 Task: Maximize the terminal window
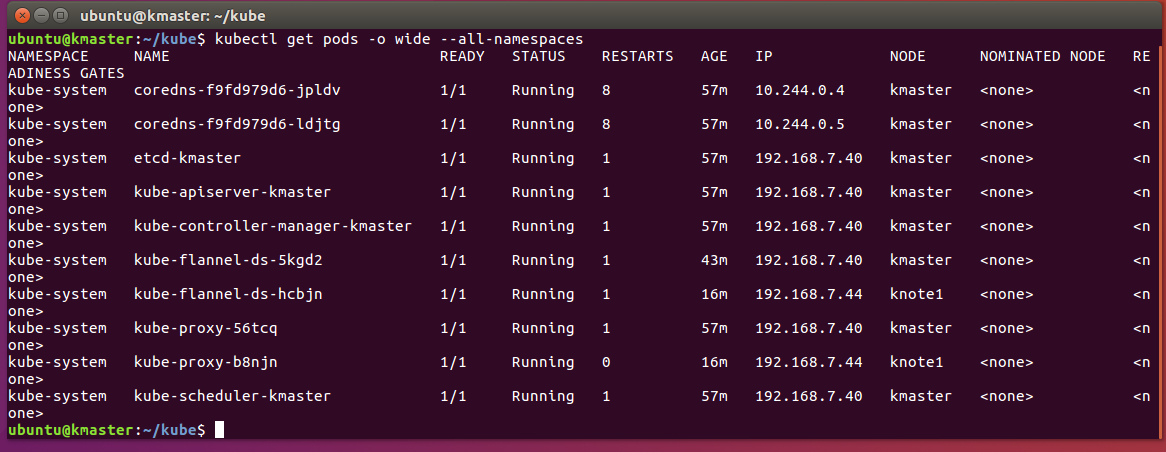60,15
